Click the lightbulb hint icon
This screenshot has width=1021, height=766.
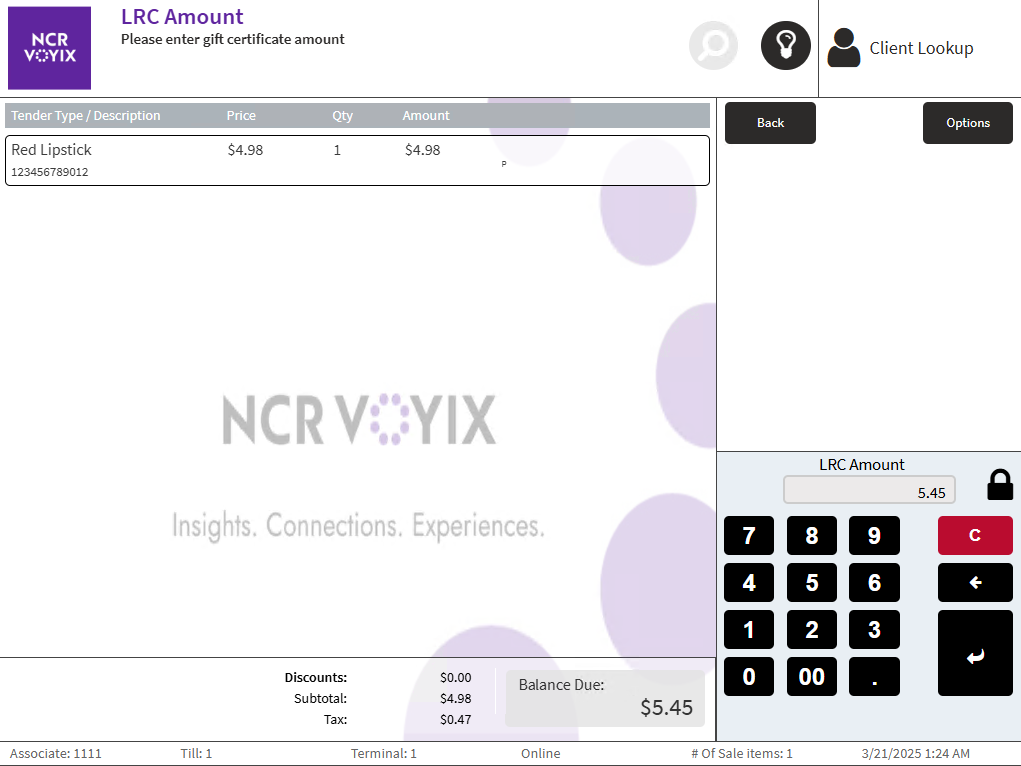[785, 46]
